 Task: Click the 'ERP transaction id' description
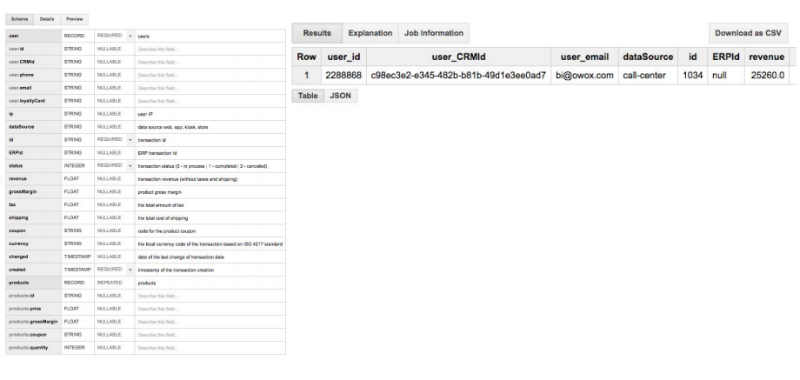point(157,153)
